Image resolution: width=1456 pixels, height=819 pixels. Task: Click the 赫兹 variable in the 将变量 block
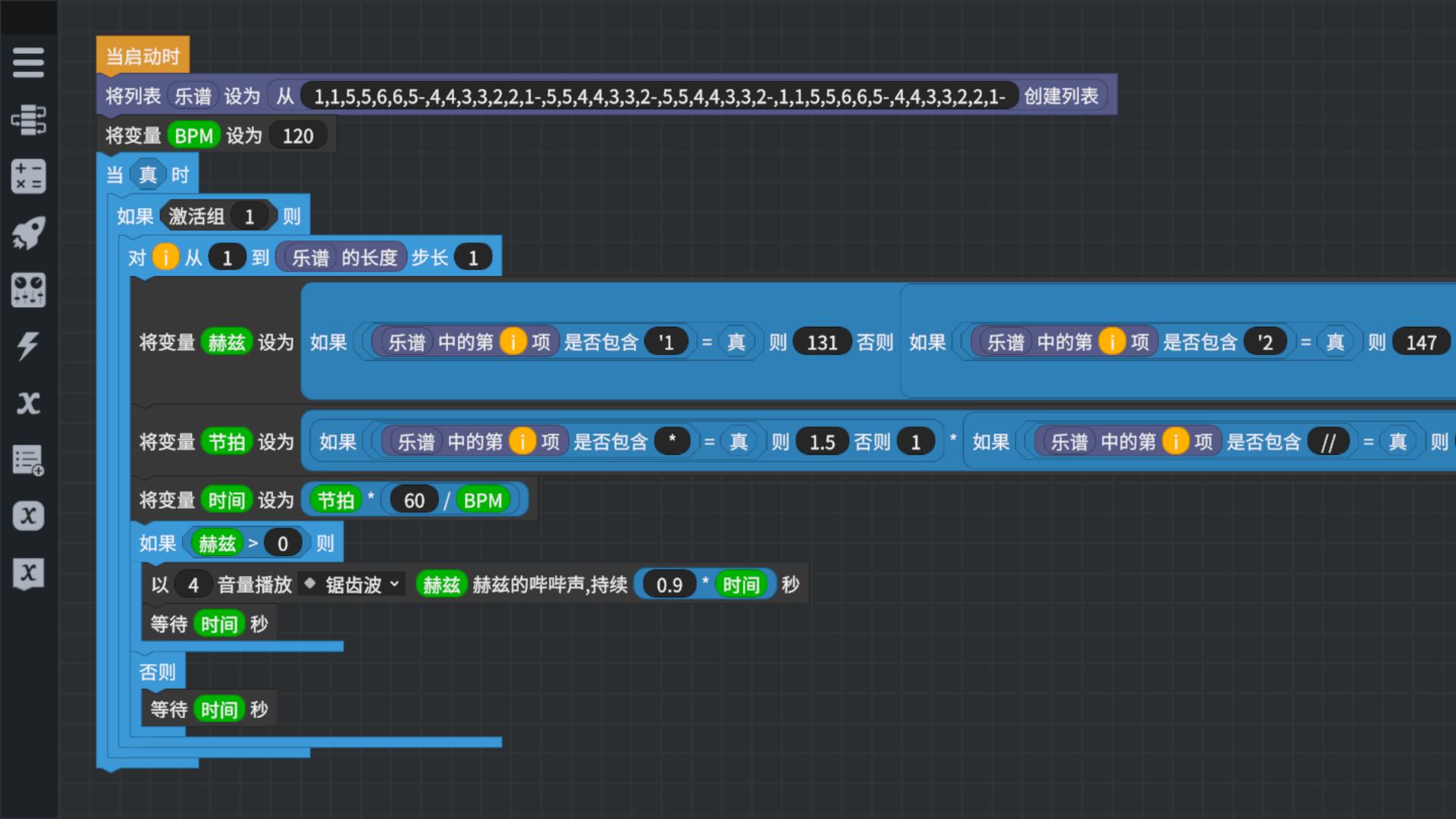227,343
